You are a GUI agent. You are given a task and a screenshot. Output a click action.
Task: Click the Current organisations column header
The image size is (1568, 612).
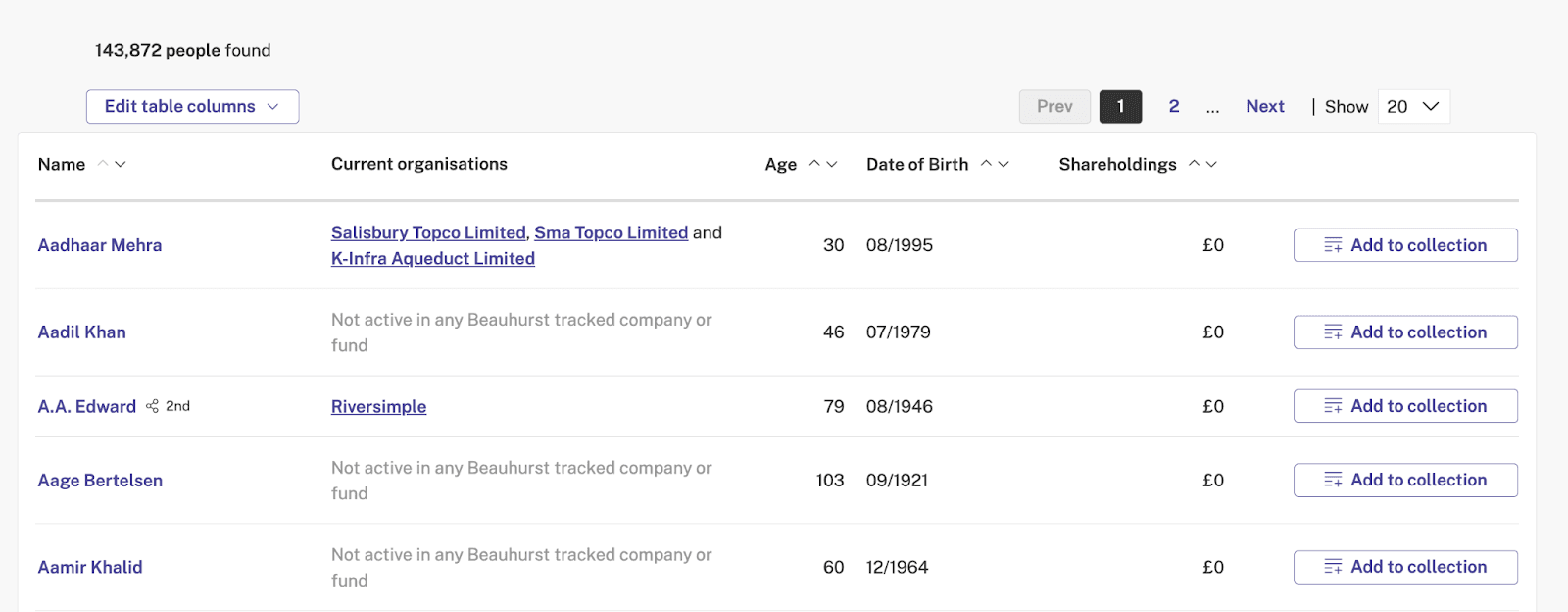(419, 164)
